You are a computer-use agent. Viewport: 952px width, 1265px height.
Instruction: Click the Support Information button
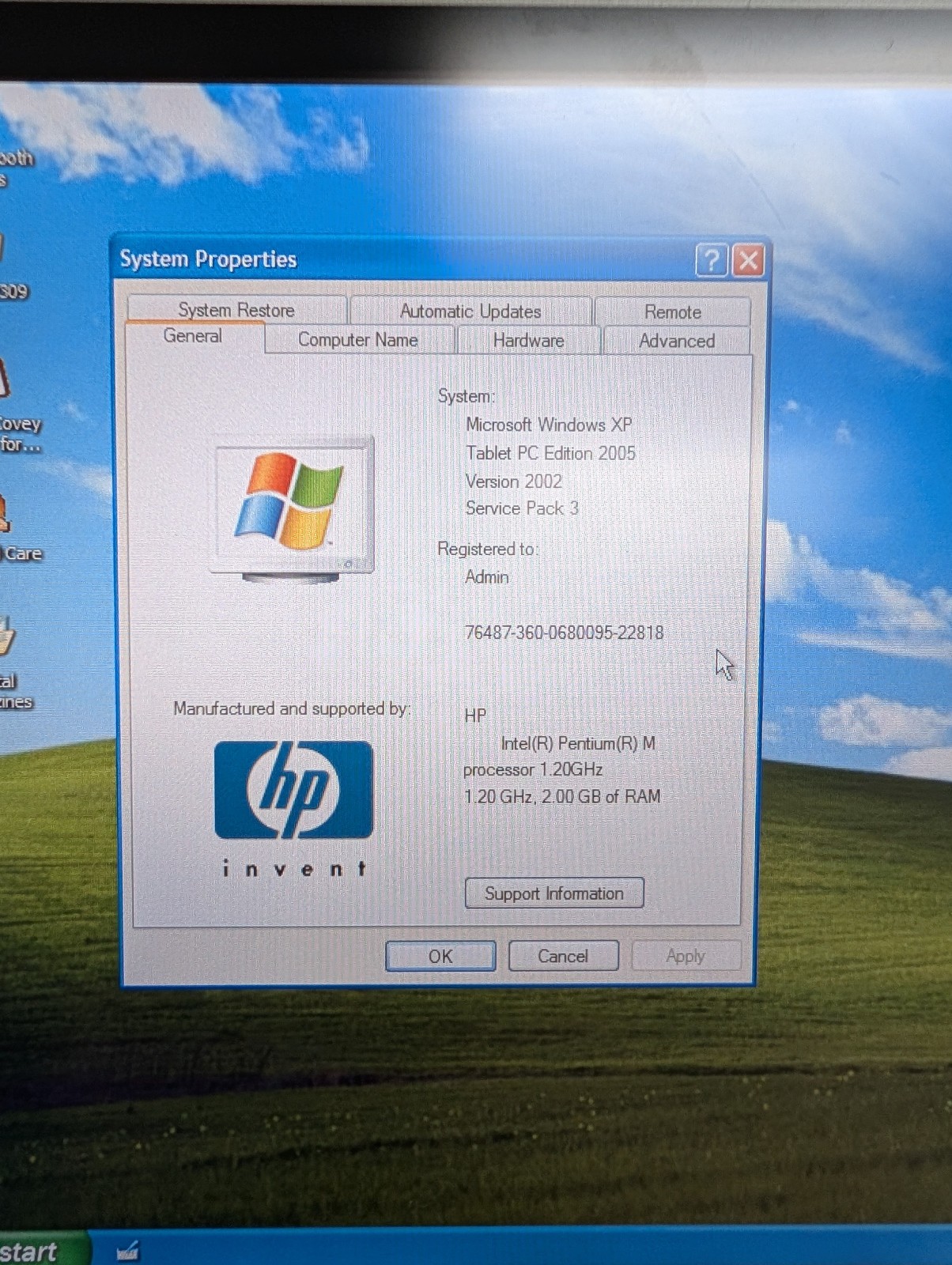pyautogui.click(x=554, y=893)
